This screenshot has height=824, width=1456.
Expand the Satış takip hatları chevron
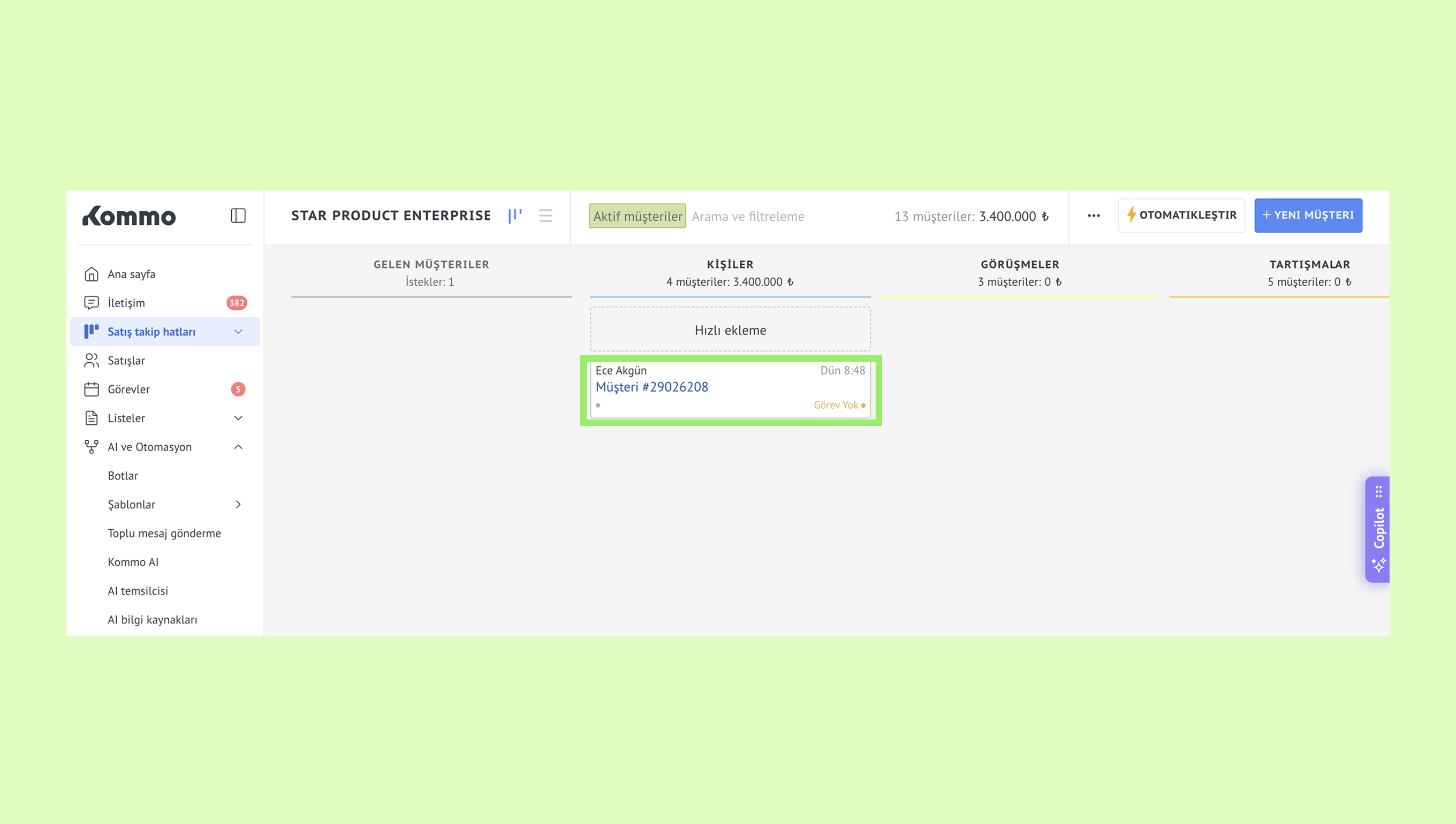(238, 332)
